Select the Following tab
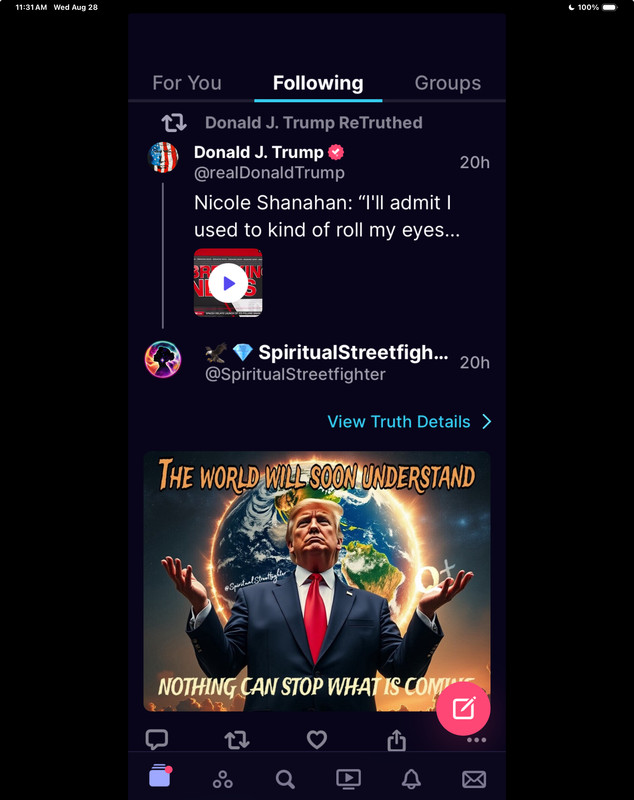 (x=318, y=83)
